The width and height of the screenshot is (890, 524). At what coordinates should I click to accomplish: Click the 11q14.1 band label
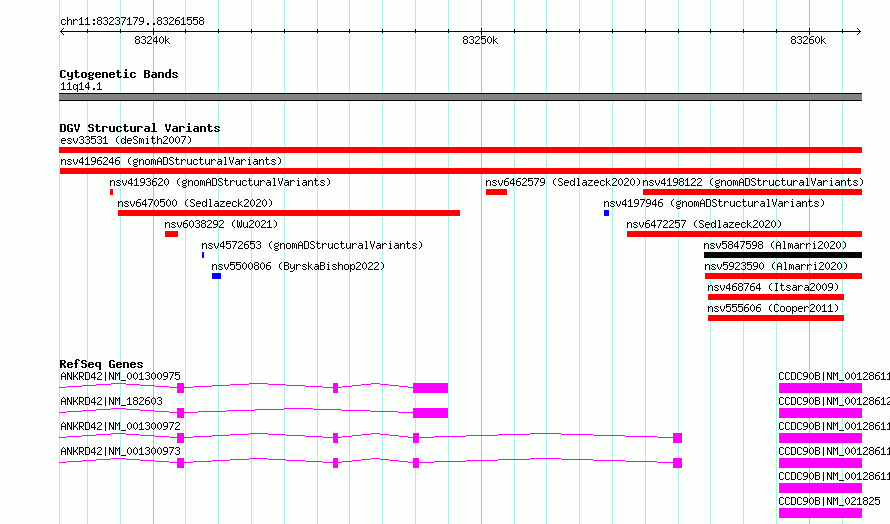81,86
